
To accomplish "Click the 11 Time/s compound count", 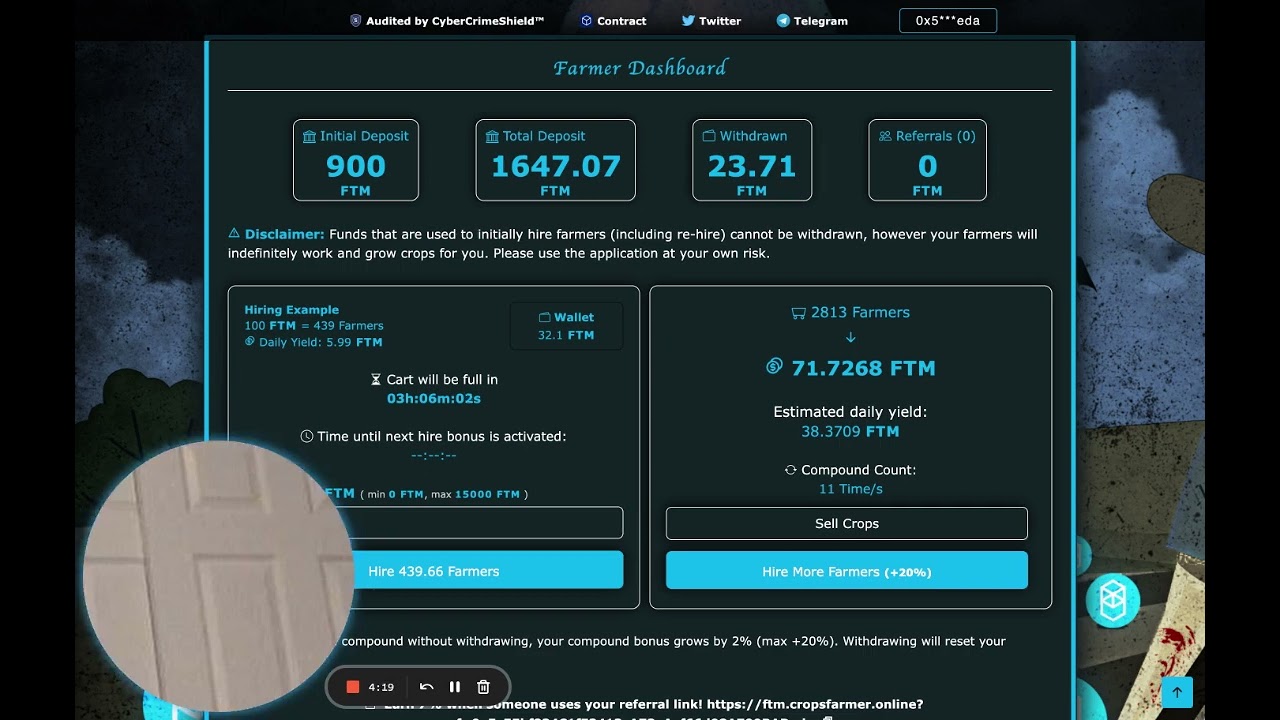I will 851,489.
